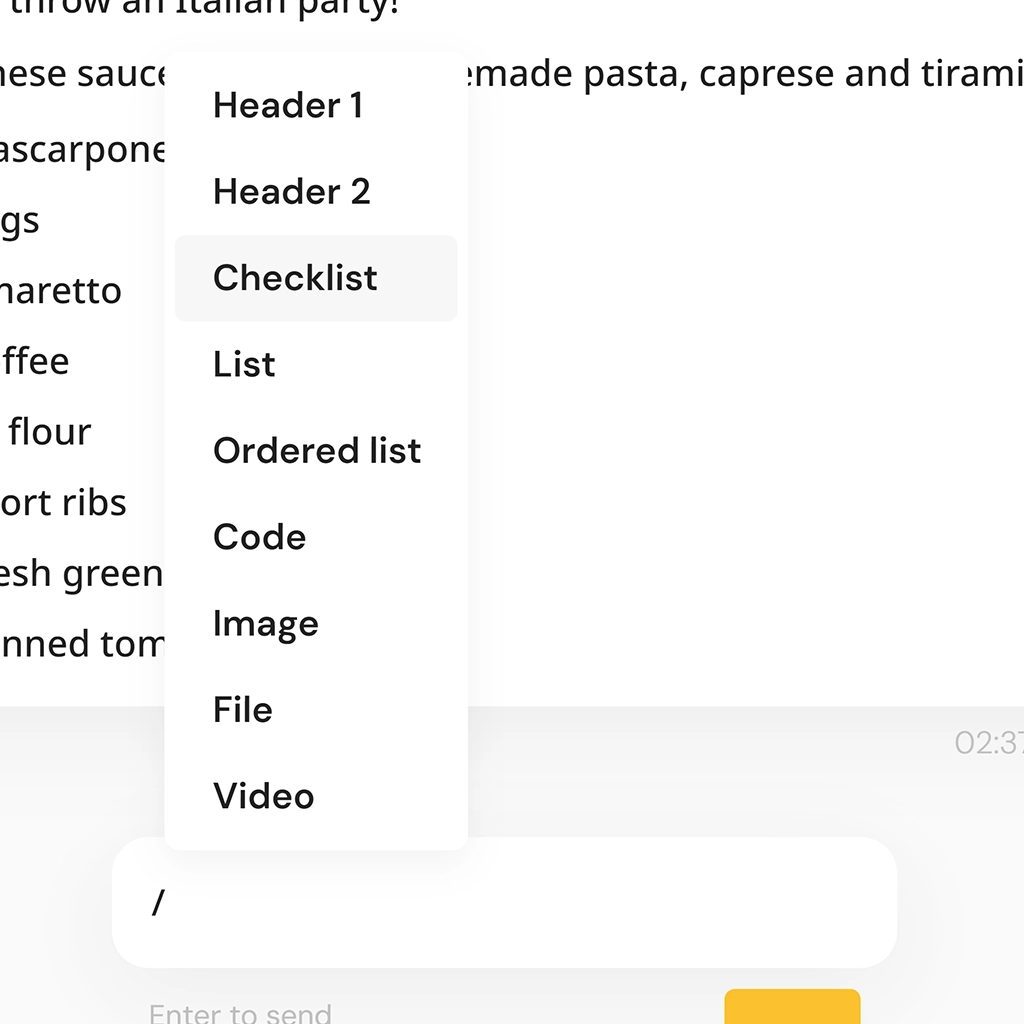This screenshot has width=1024, height=1024.
Task: Click the homemade pasta, caprese and tiramisu text
Action: (x=740, y=74)
